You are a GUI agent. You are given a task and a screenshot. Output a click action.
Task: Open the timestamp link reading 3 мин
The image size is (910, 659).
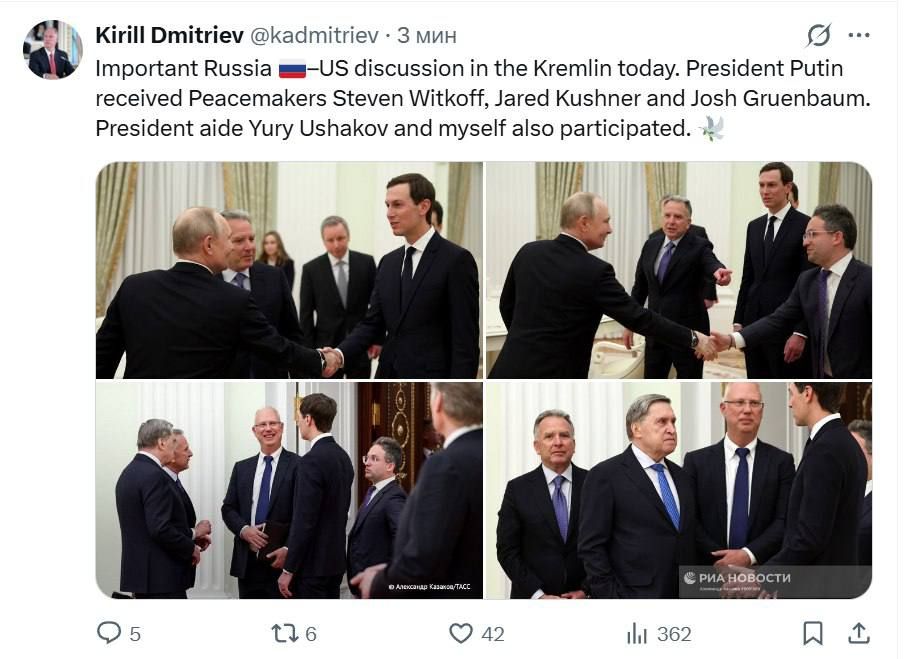[x=427, y=33]
